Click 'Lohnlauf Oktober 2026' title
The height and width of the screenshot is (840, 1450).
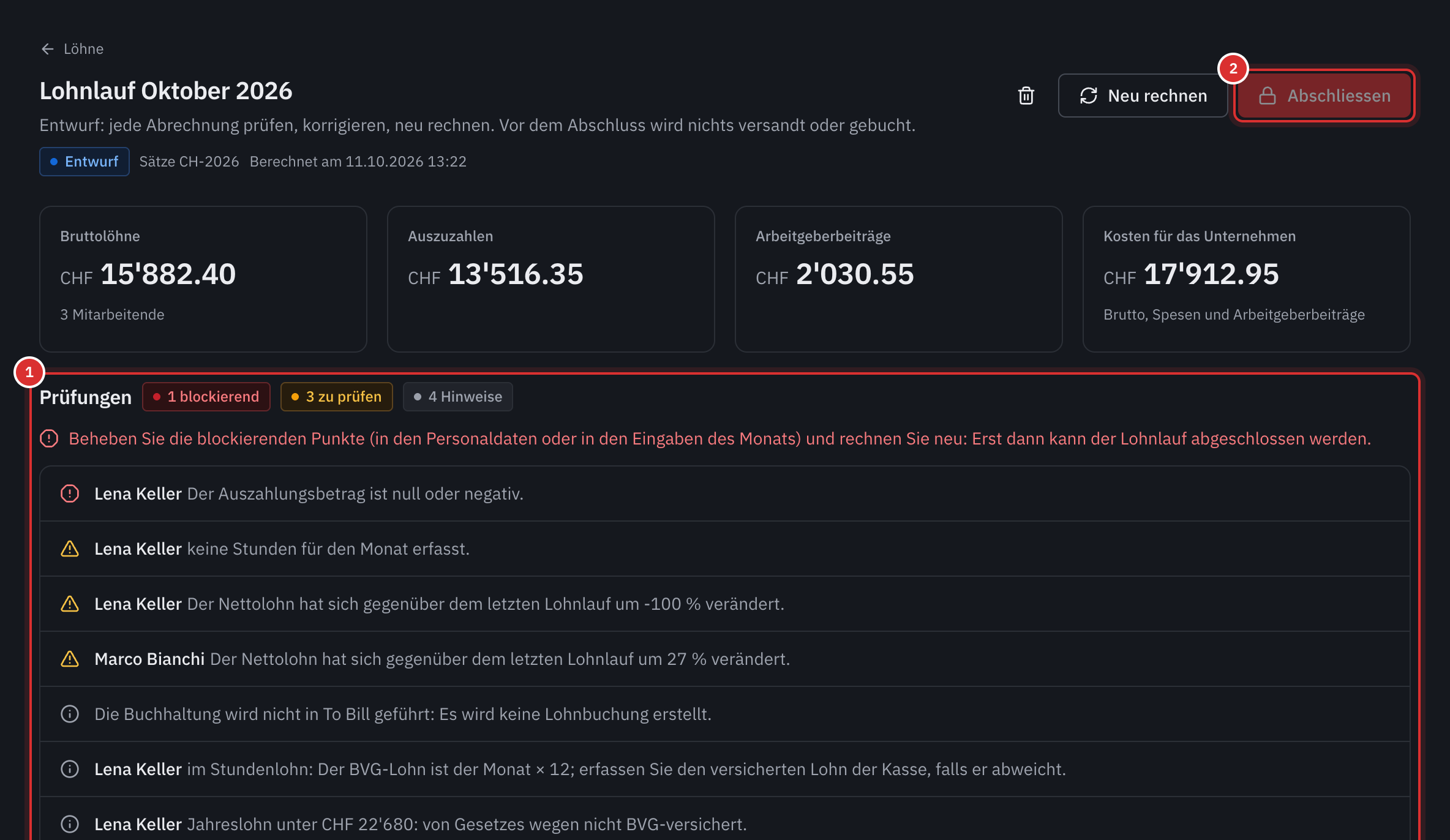[166, 91]
